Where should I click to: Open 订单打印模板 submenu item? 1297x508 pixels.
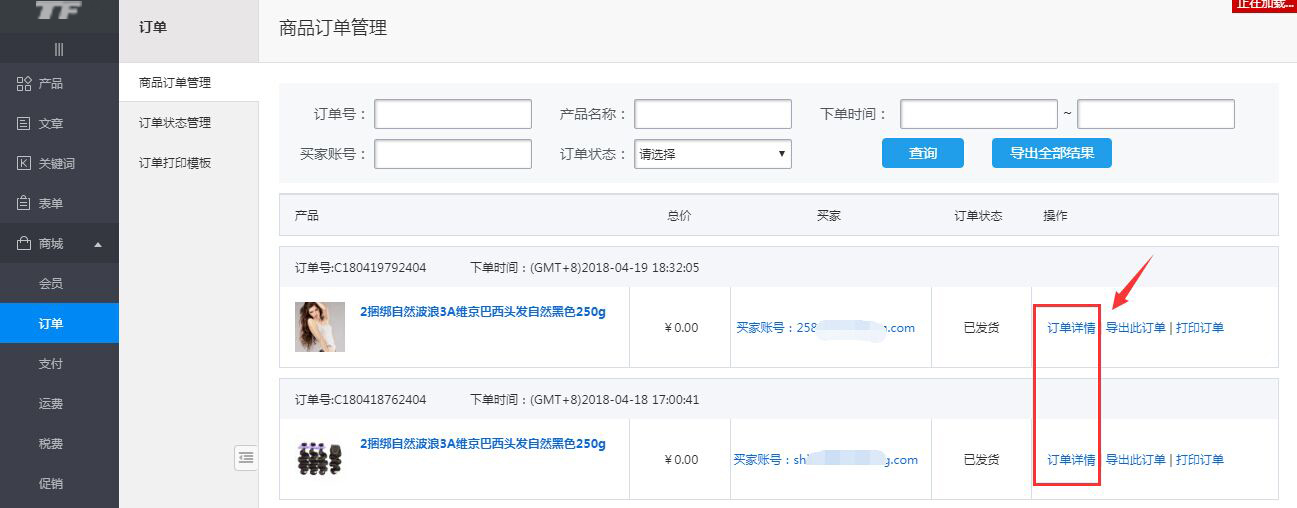[175, 163]
